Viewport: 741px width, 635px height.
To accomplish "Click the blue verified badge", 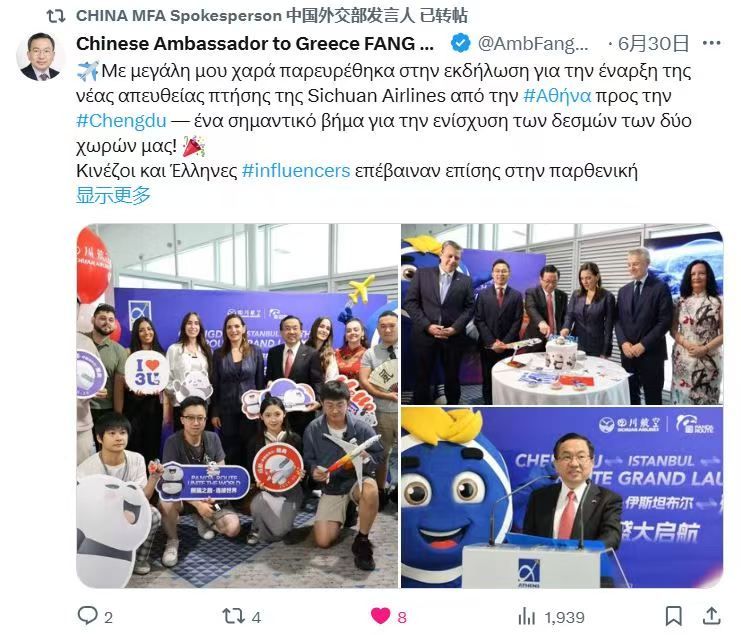I will click(460, 43).
